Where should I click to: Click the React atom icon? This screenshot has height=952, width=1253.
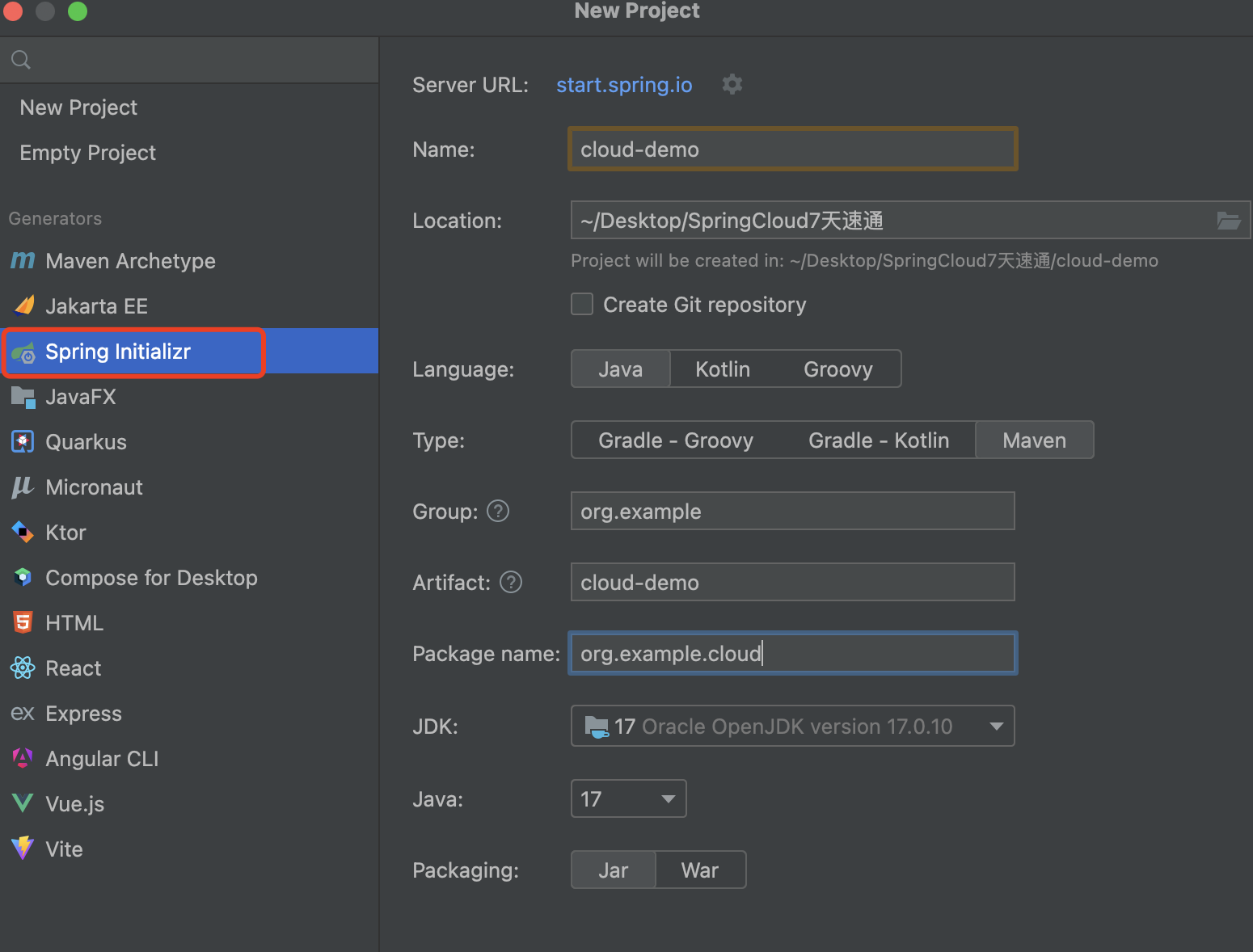[x=23, y=668]
